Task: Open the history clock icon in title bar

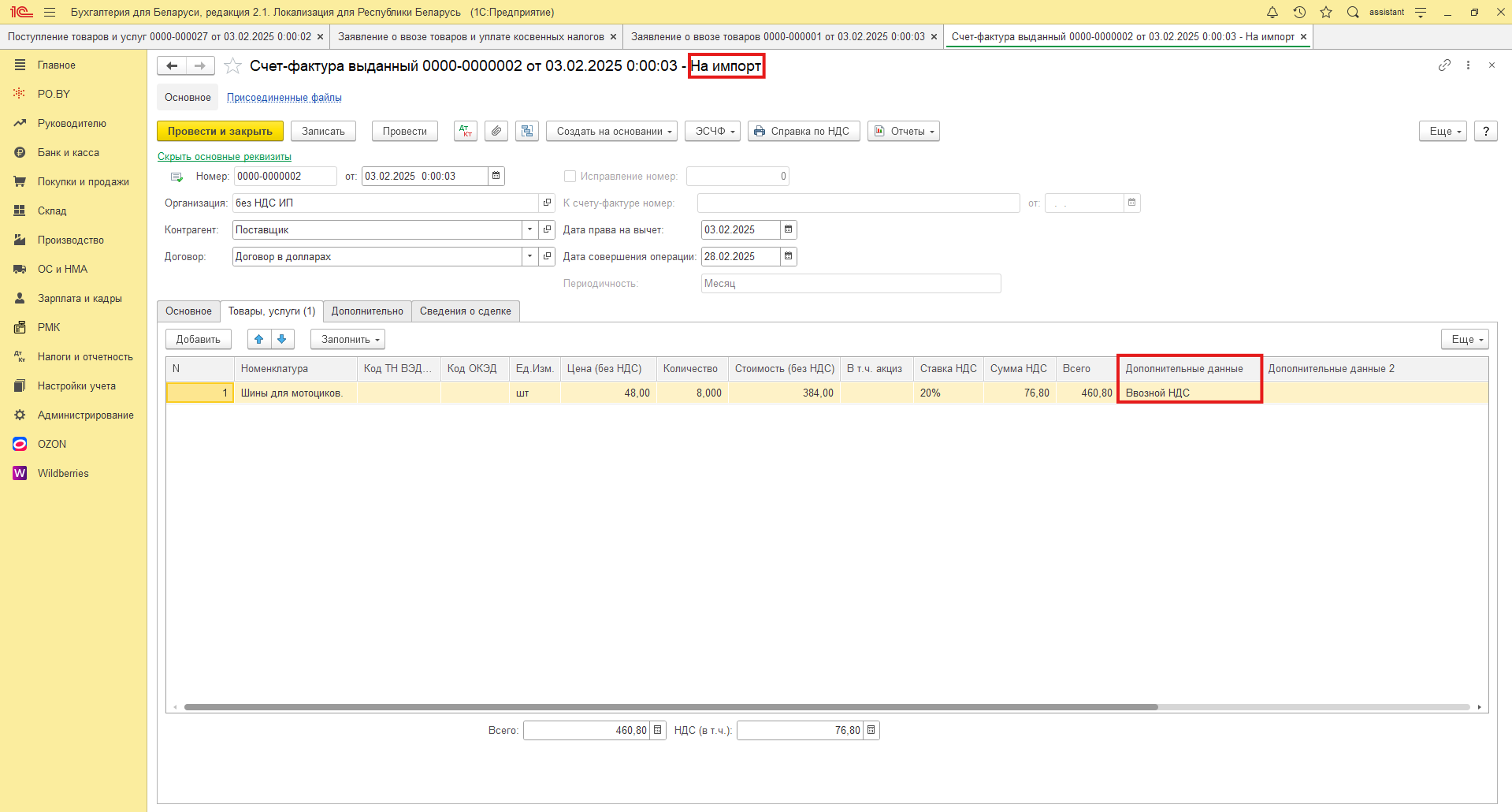Action: 1299,13
